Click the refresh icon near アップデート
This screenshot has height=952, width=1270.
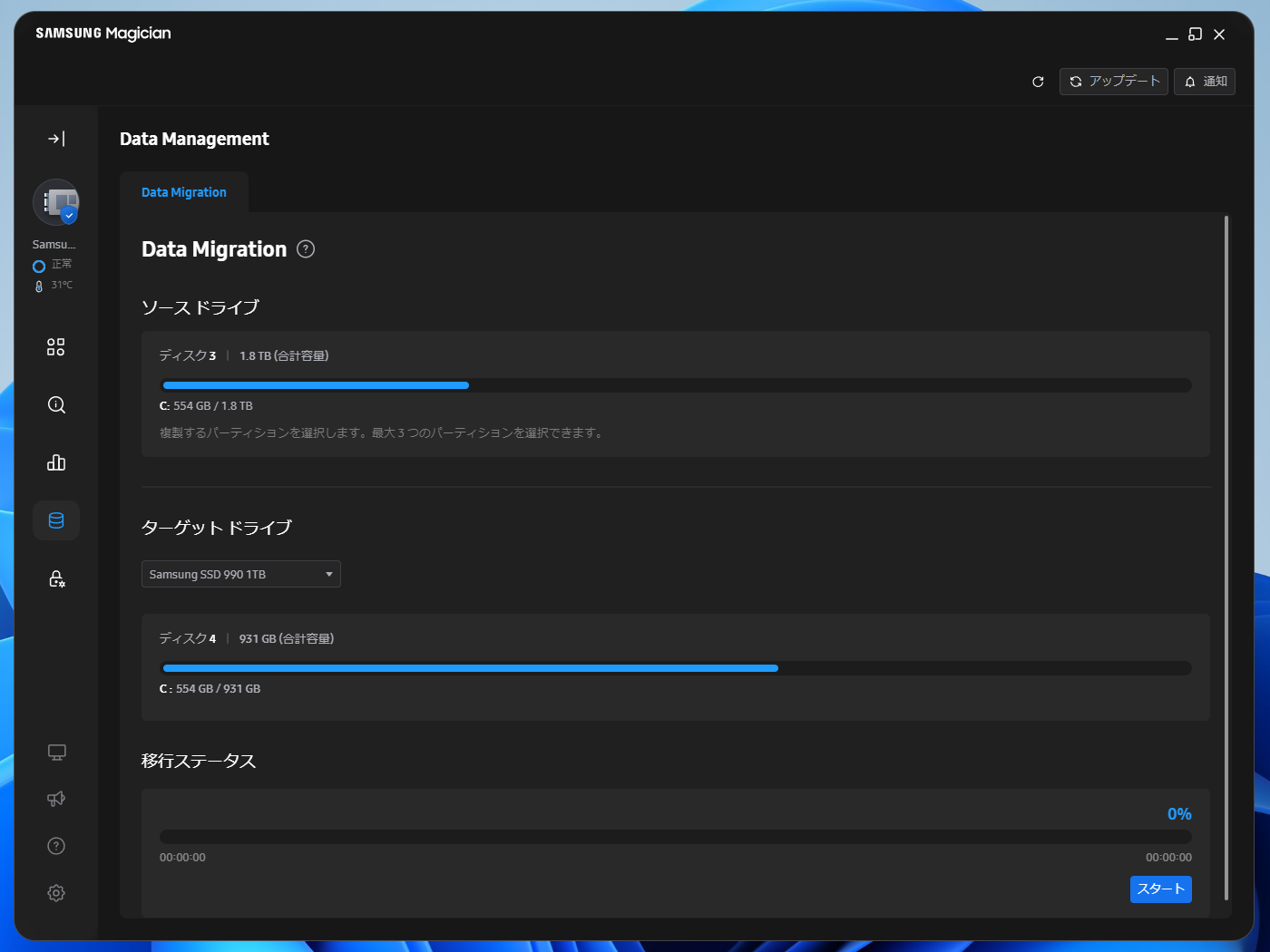tap(1038, 82)
